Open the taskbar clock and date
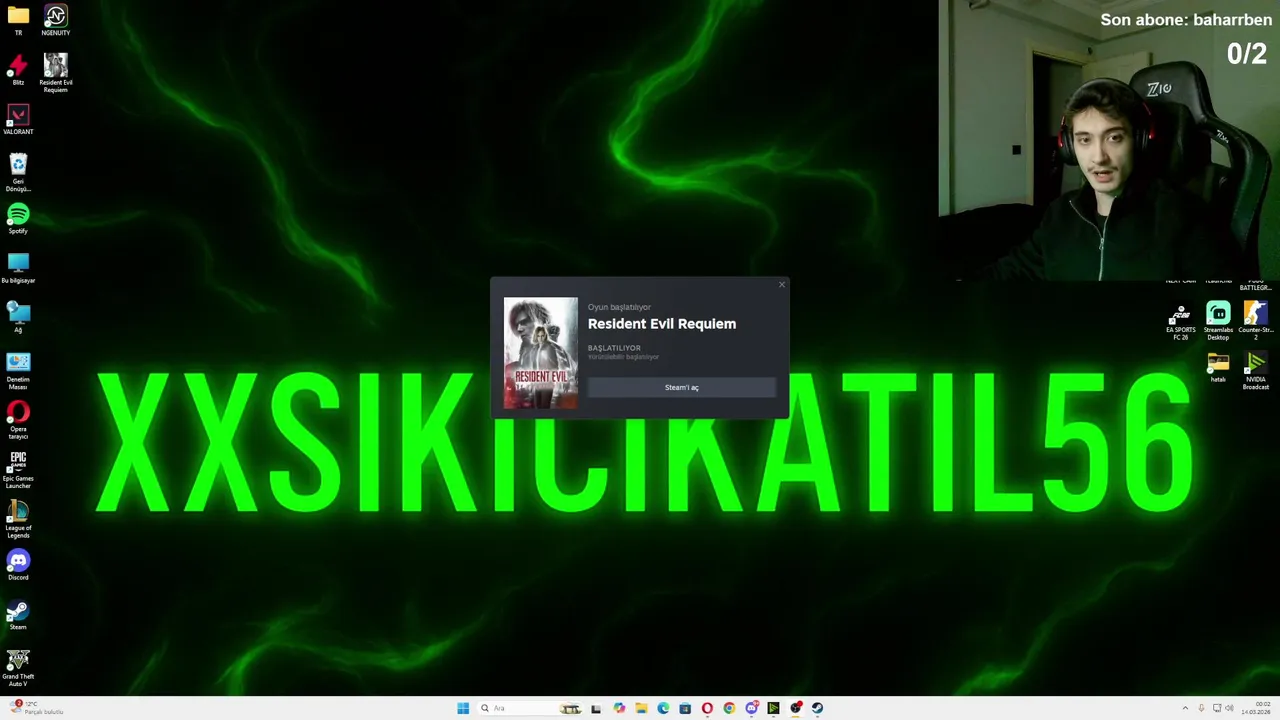The width and height of the screenshot is (1280, 720). (x=1258, y=708)
